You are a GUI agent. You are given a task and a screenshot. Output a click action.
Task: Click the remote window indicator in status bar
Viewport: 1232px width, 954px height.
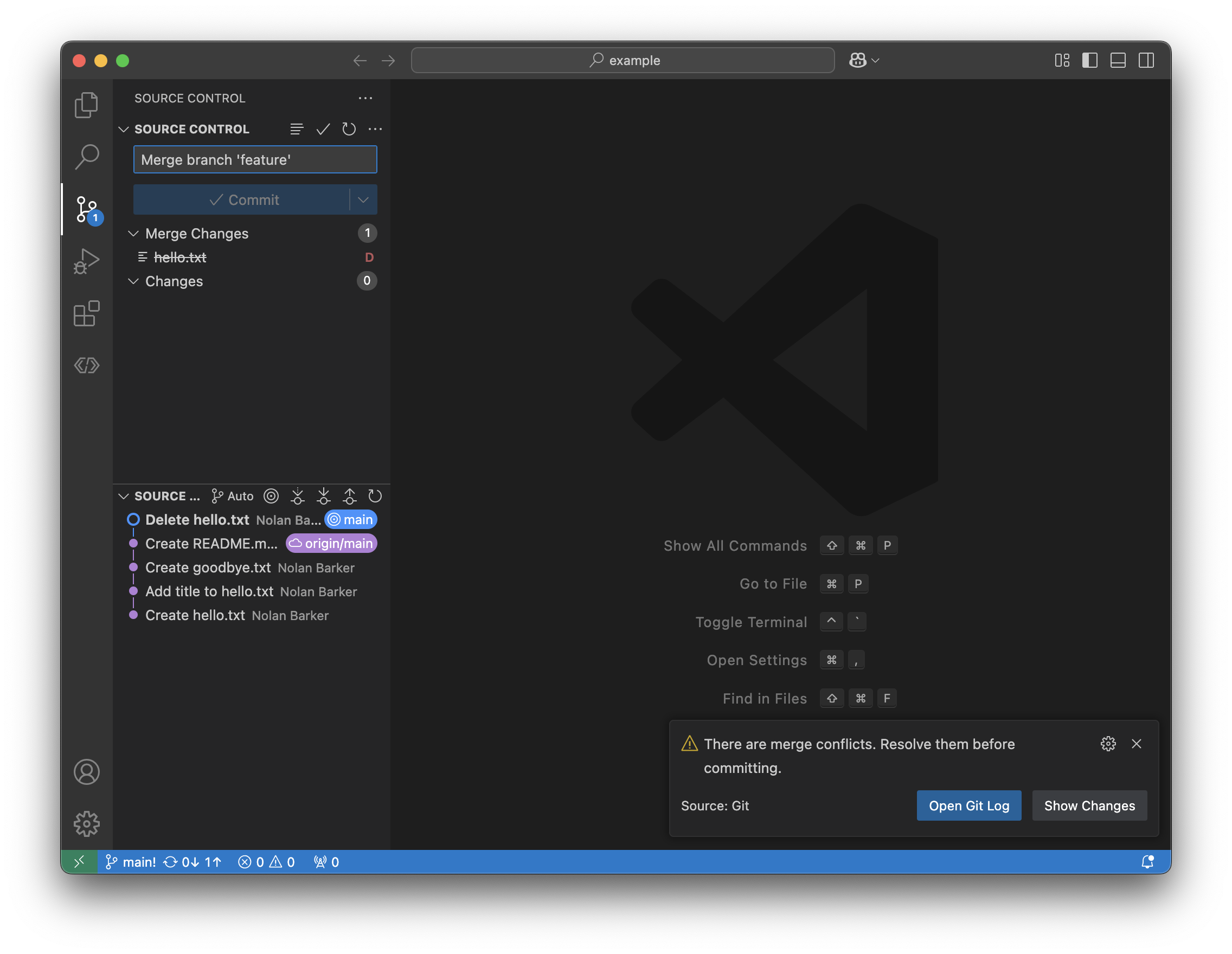(80, 861)
